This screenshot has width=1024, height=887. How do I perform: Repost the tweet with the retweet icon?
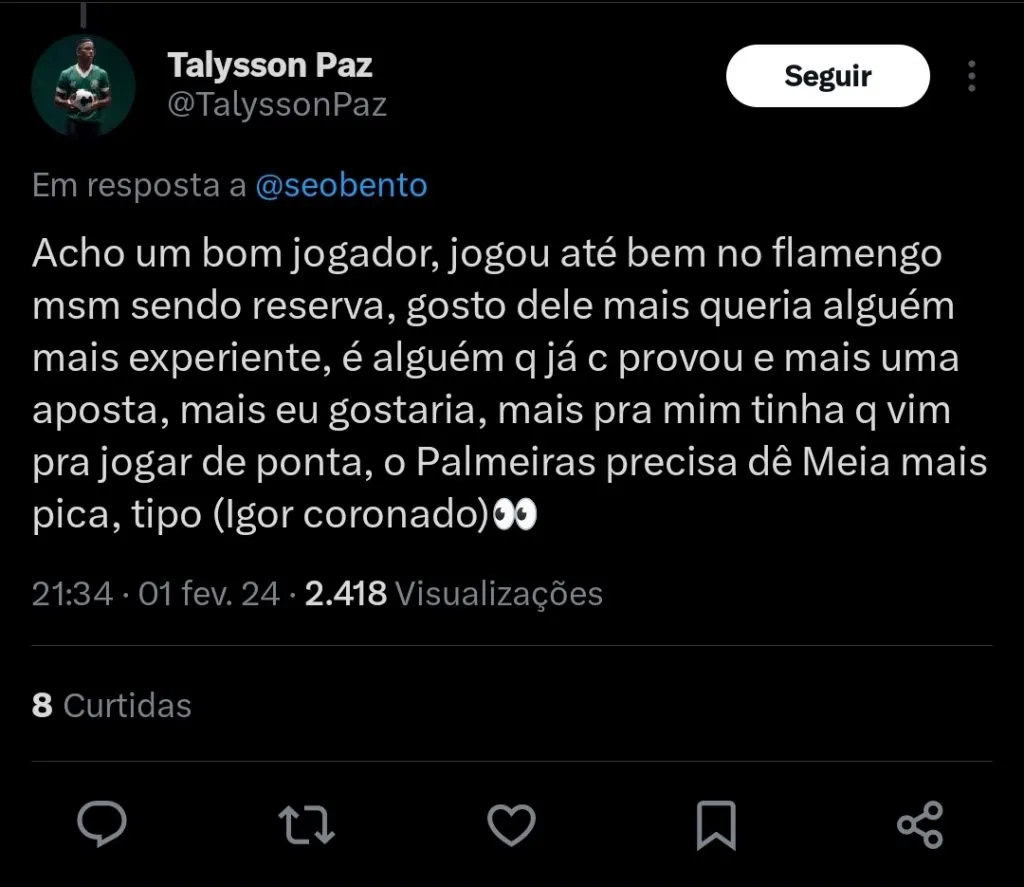pos(306,825)
